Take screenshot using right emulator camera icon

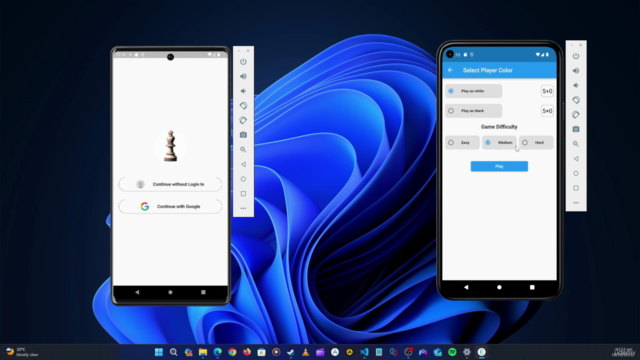pyautogui.click(x=576, y=129)
